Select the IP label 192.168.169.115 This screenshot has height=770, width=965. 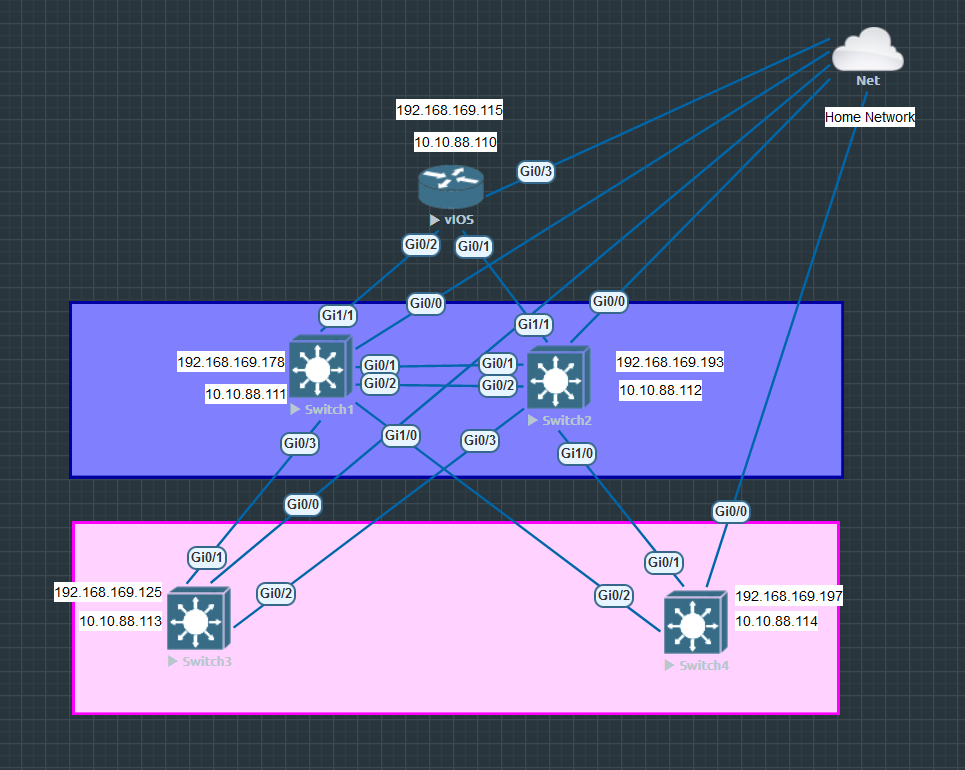click(x=448, y=109)
